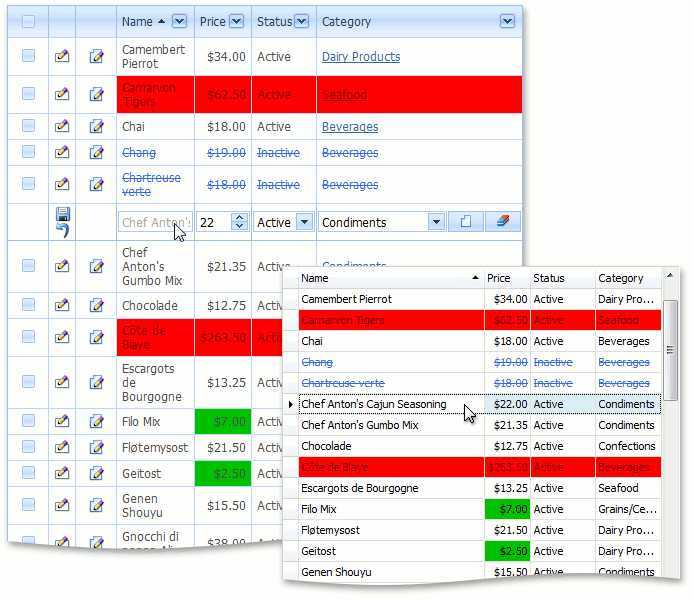Click the Confections cell in the desktop grid

click(627, 446)
